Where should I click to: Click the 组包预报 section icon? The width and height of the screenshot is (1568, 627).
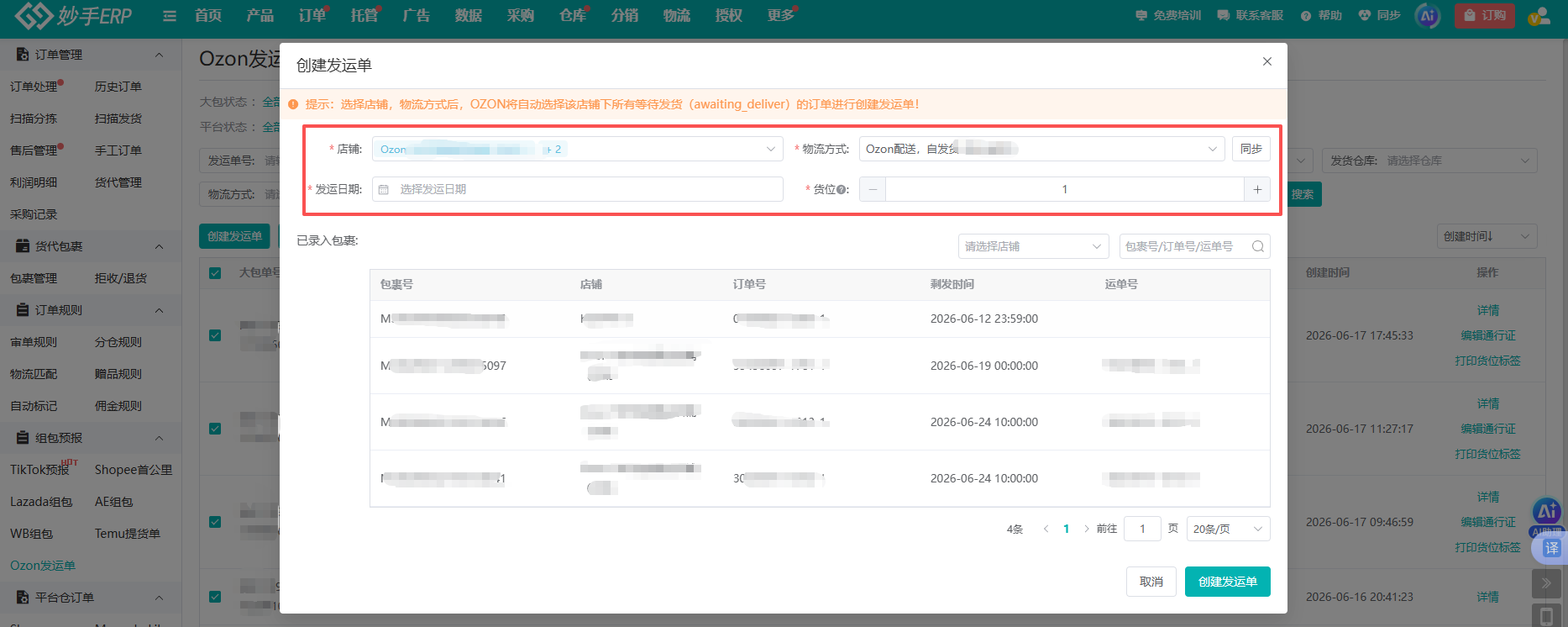coord(23,438)
